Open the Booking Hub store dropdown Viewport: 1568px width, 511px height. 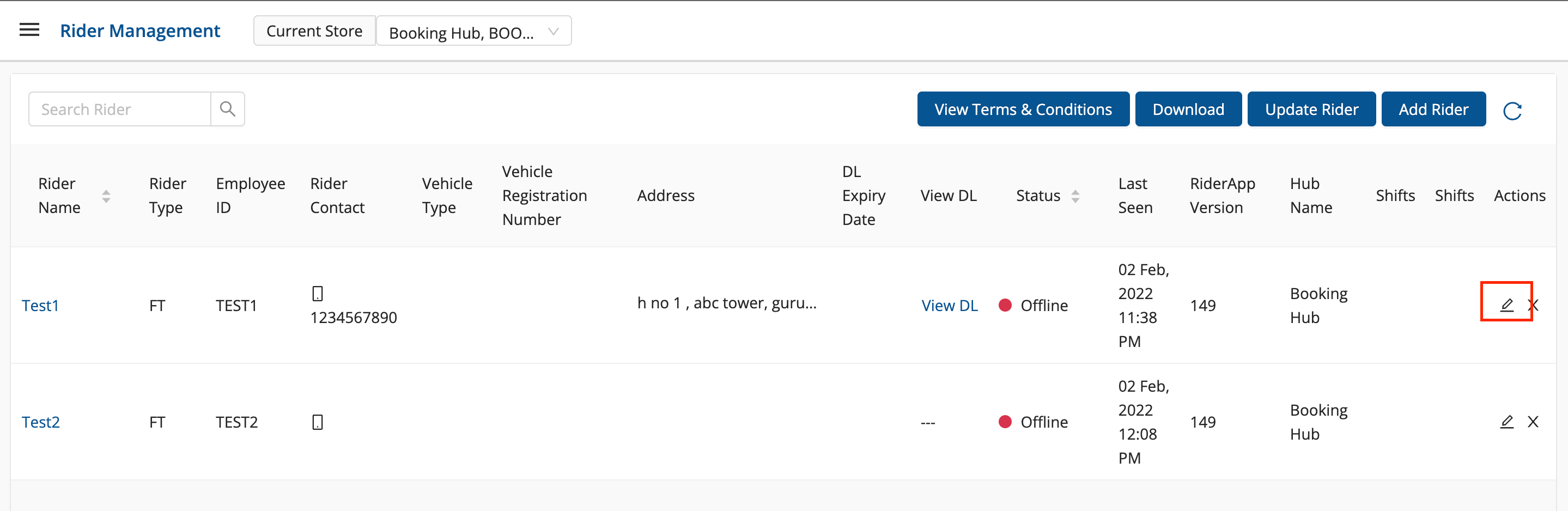point(473,32)
